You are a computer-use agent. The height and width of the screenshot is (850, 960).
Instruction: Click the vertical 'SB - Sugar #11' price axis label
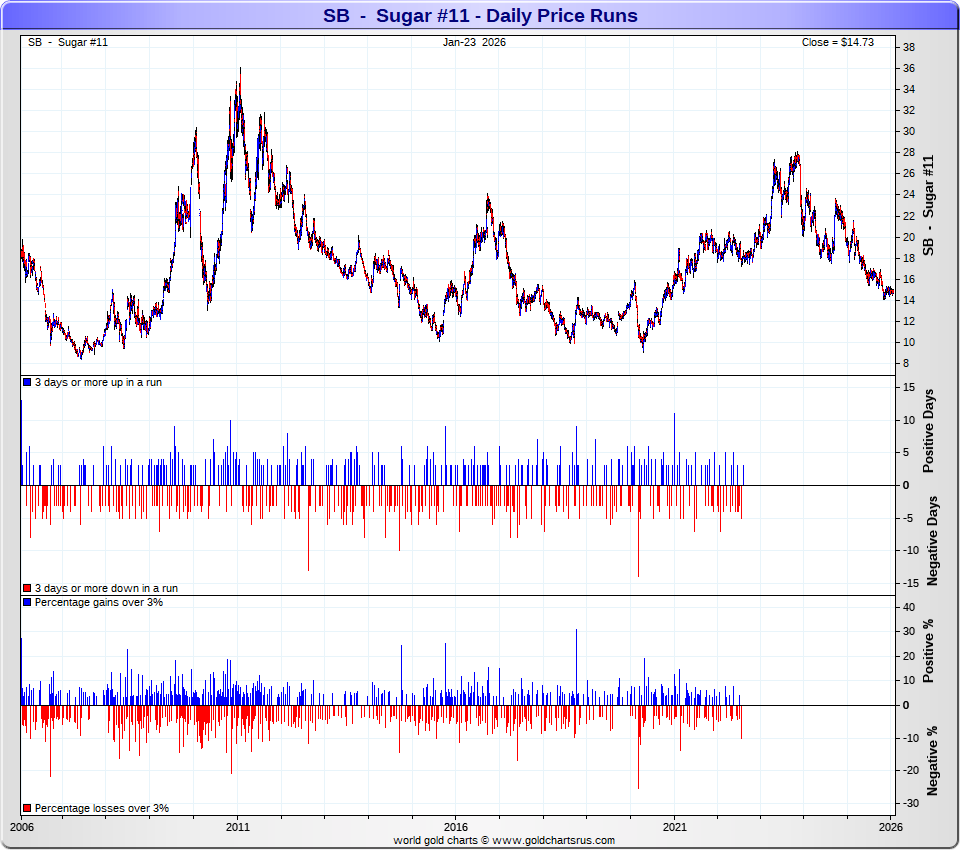(x=928, y=205)
